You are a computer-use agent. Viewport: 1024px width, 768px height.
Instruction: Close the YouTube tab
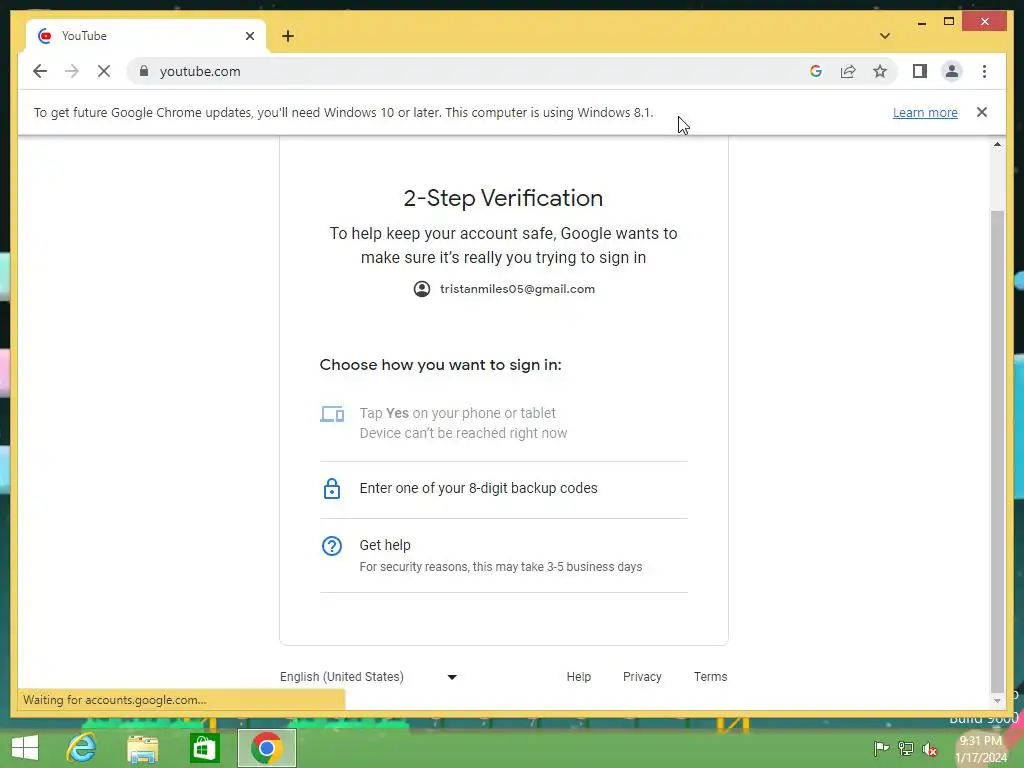[249, 36]
